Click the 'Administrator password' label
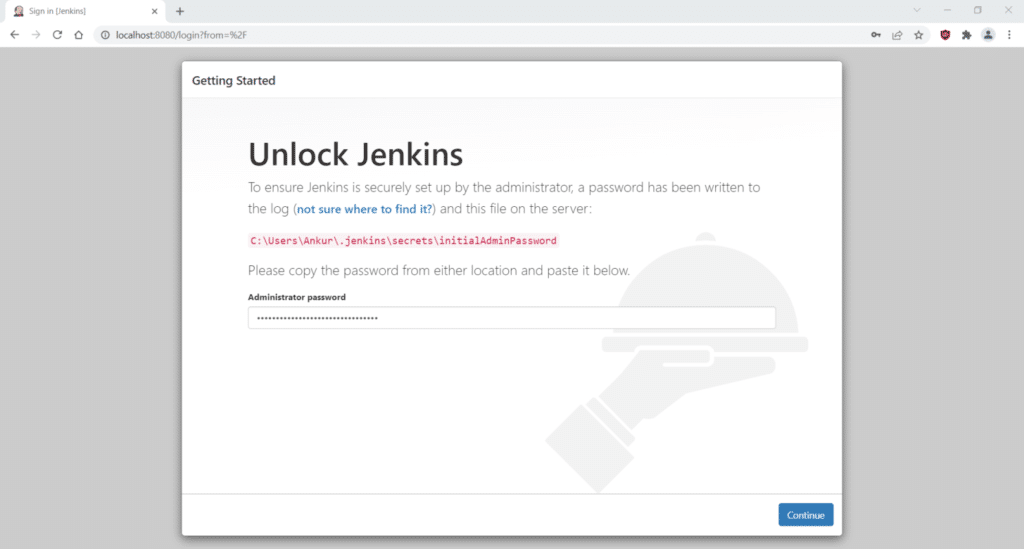Viewport: 1024px width, 549px height. coord(296,297)
